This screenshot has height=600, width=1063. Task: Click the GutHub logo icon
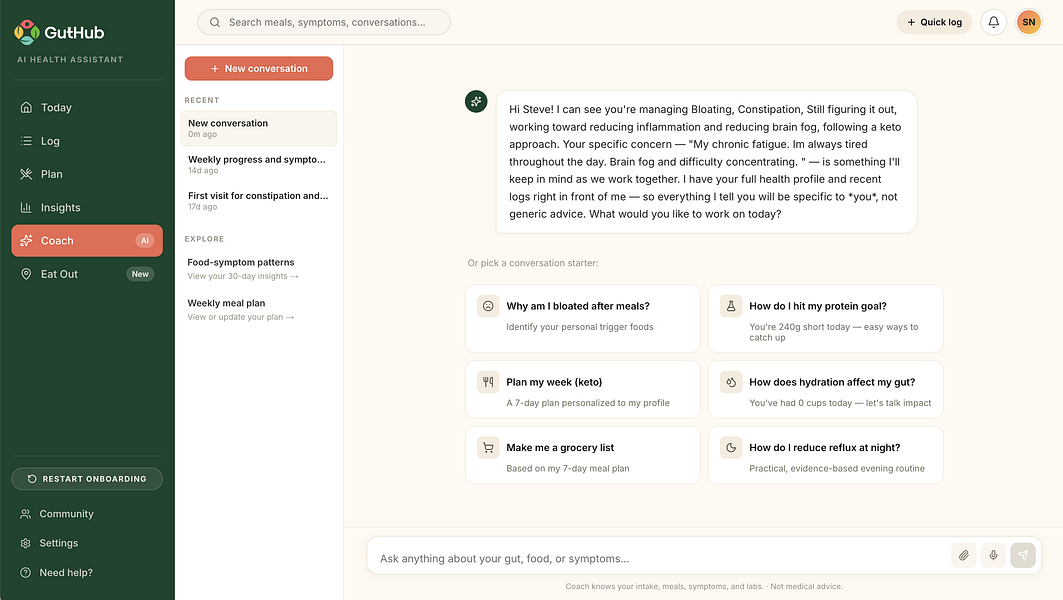click(27, 32)
